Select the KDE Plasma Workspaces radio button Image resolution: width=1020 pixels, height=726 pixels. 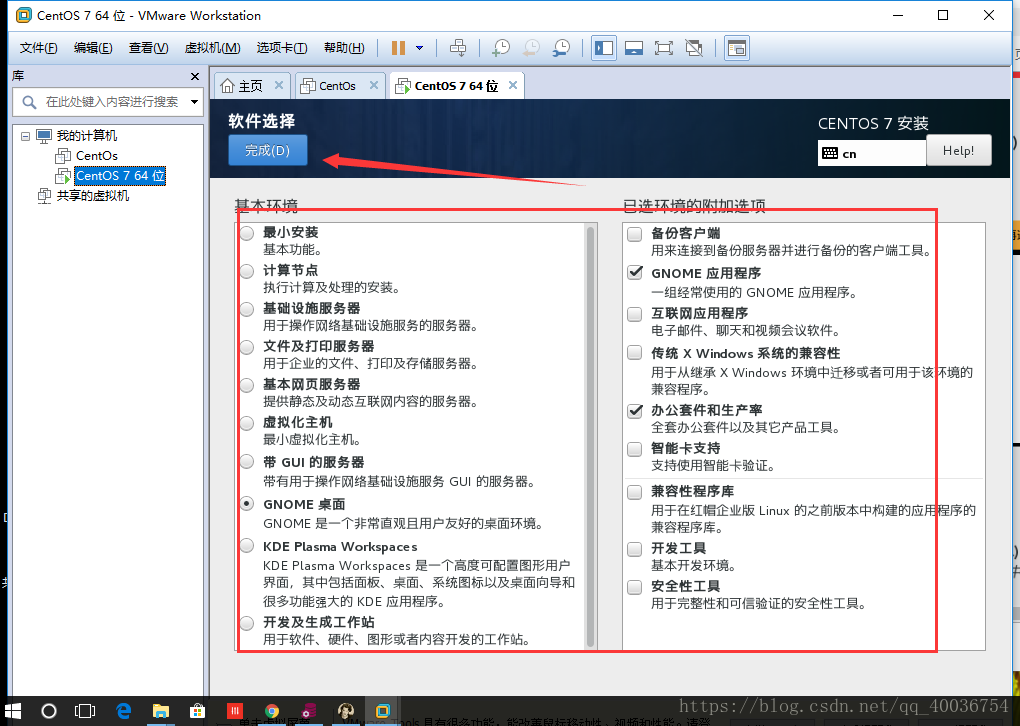click(x=247, y=546)
